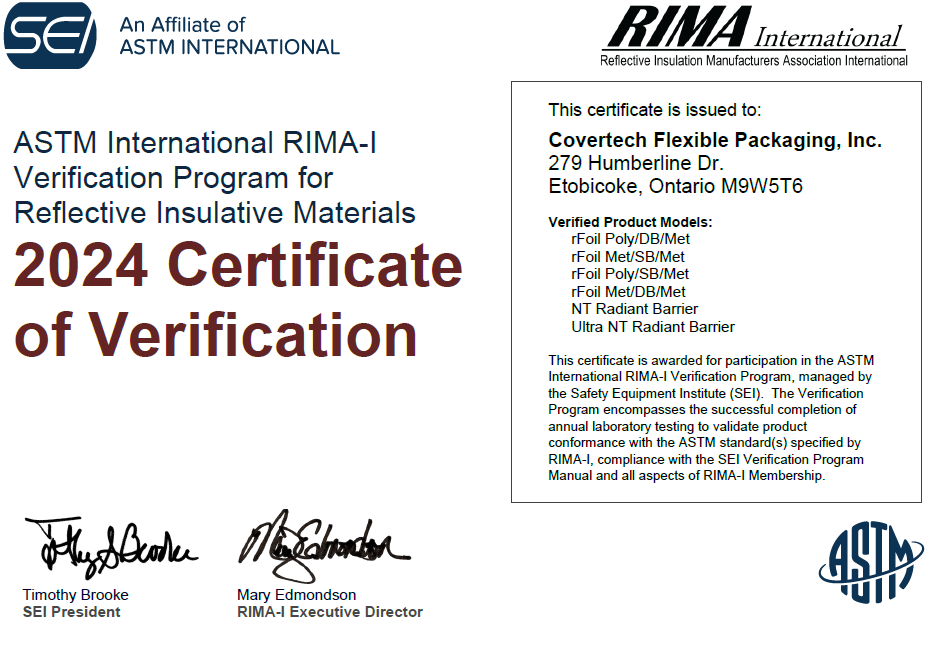Click the "This certificate is issued to:" line

coord(654,110)
